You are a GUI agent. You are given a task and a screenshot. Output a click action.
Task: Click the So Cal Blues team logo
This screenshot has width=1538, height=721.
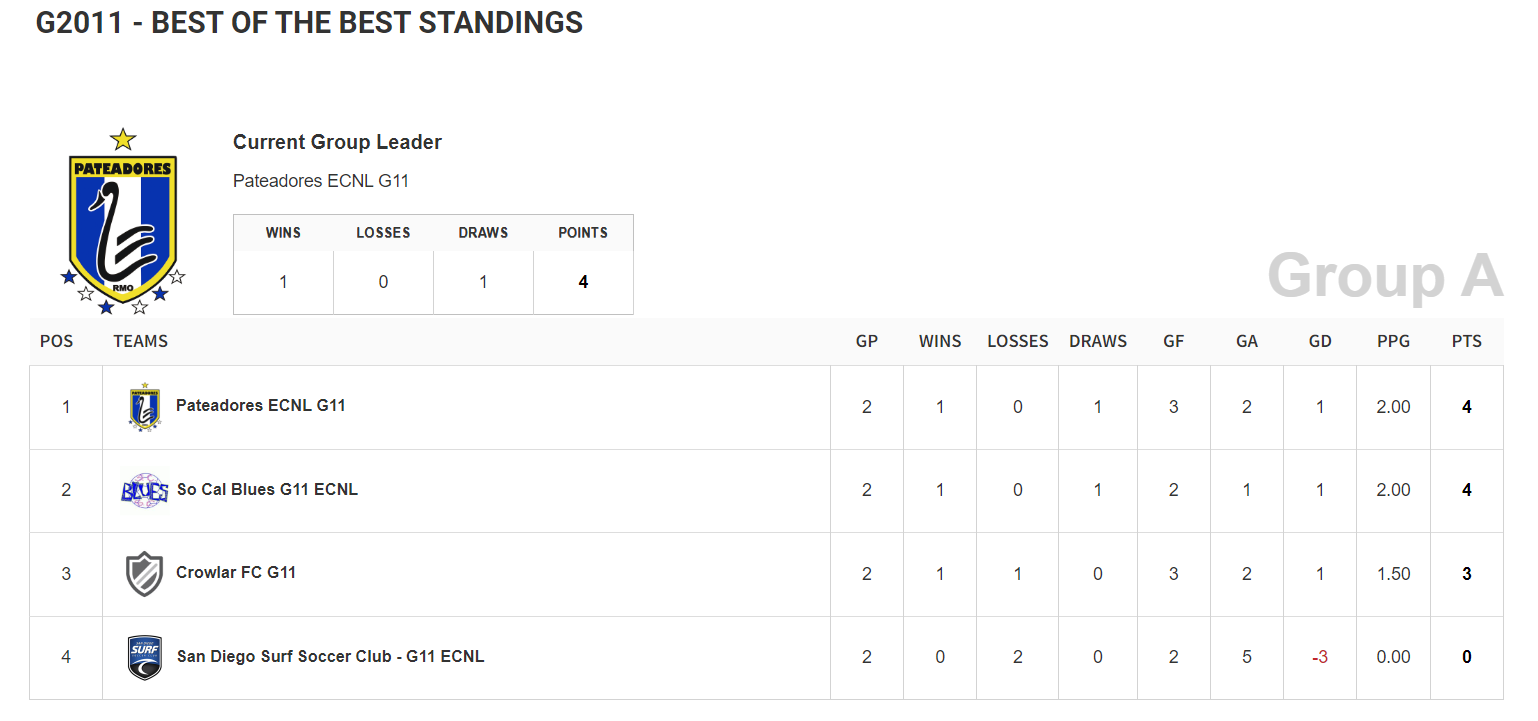point(144,491)
